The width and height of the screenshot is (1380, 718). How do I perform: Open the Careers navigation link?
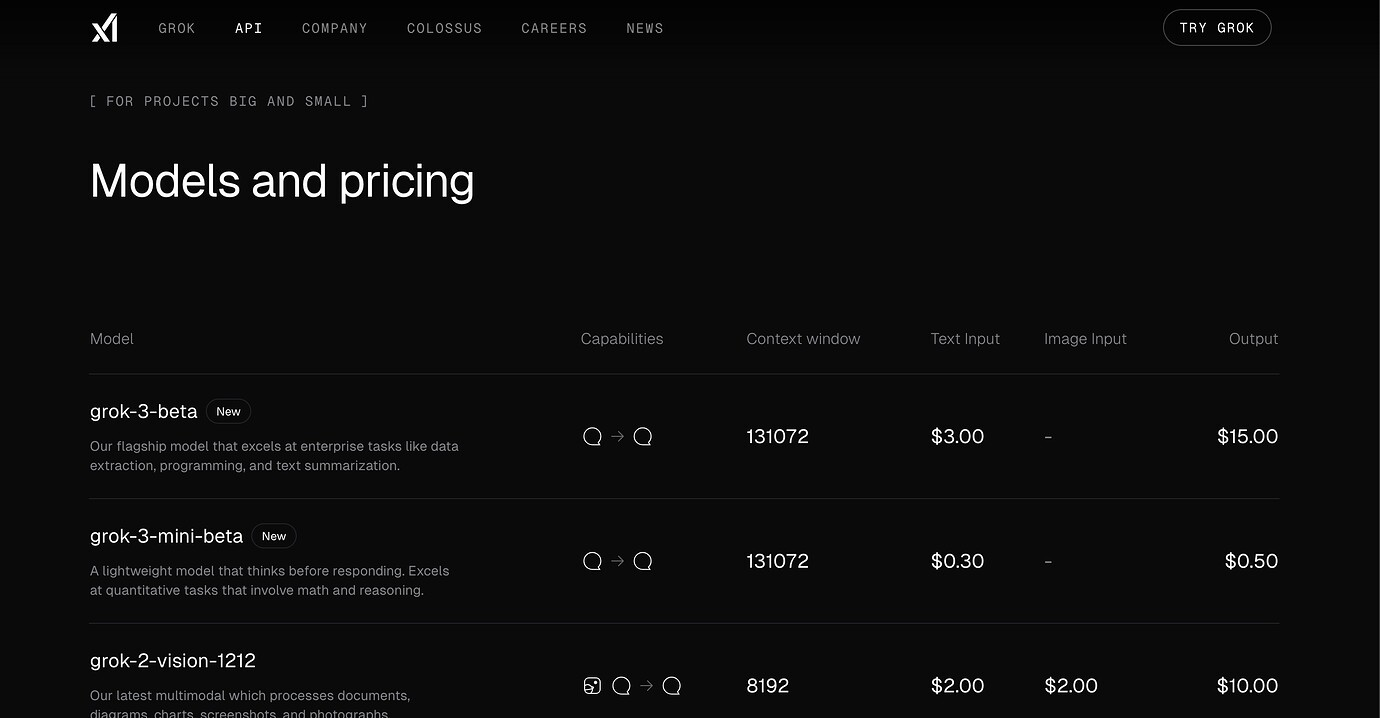(x=554, y=28)
